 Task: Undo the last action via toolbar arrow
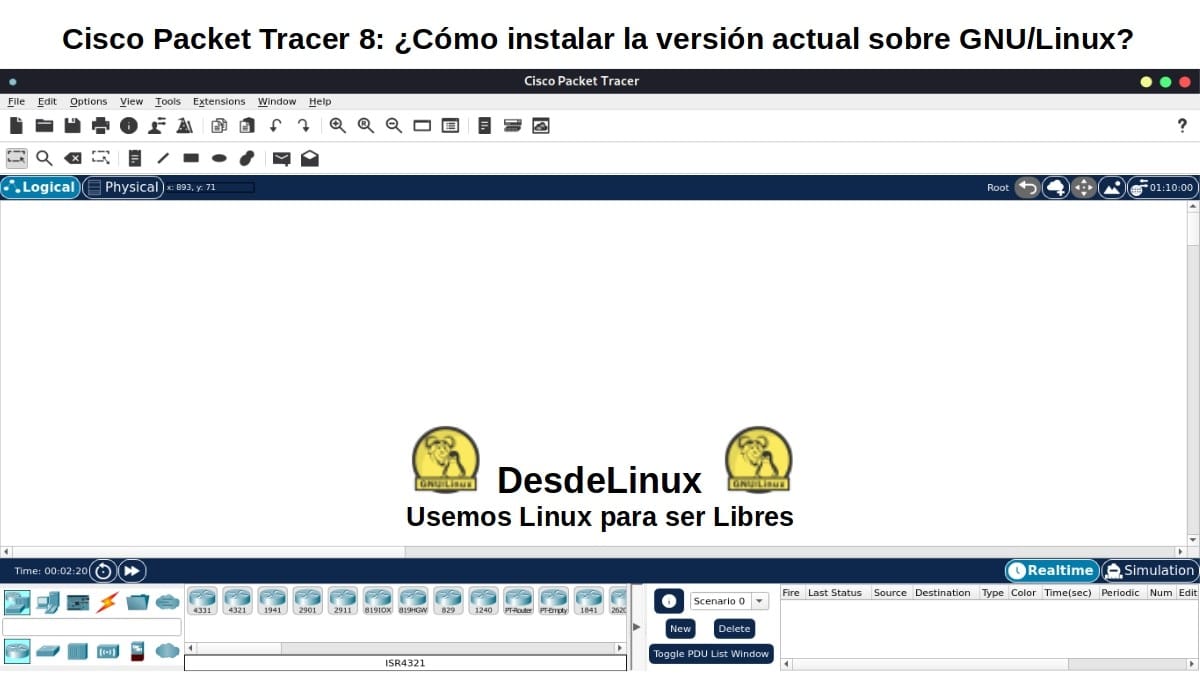click(x=275, y=125)
